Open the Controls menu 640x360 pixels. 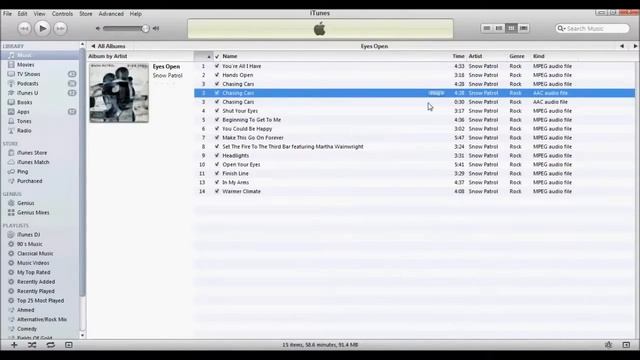point(62,13)
